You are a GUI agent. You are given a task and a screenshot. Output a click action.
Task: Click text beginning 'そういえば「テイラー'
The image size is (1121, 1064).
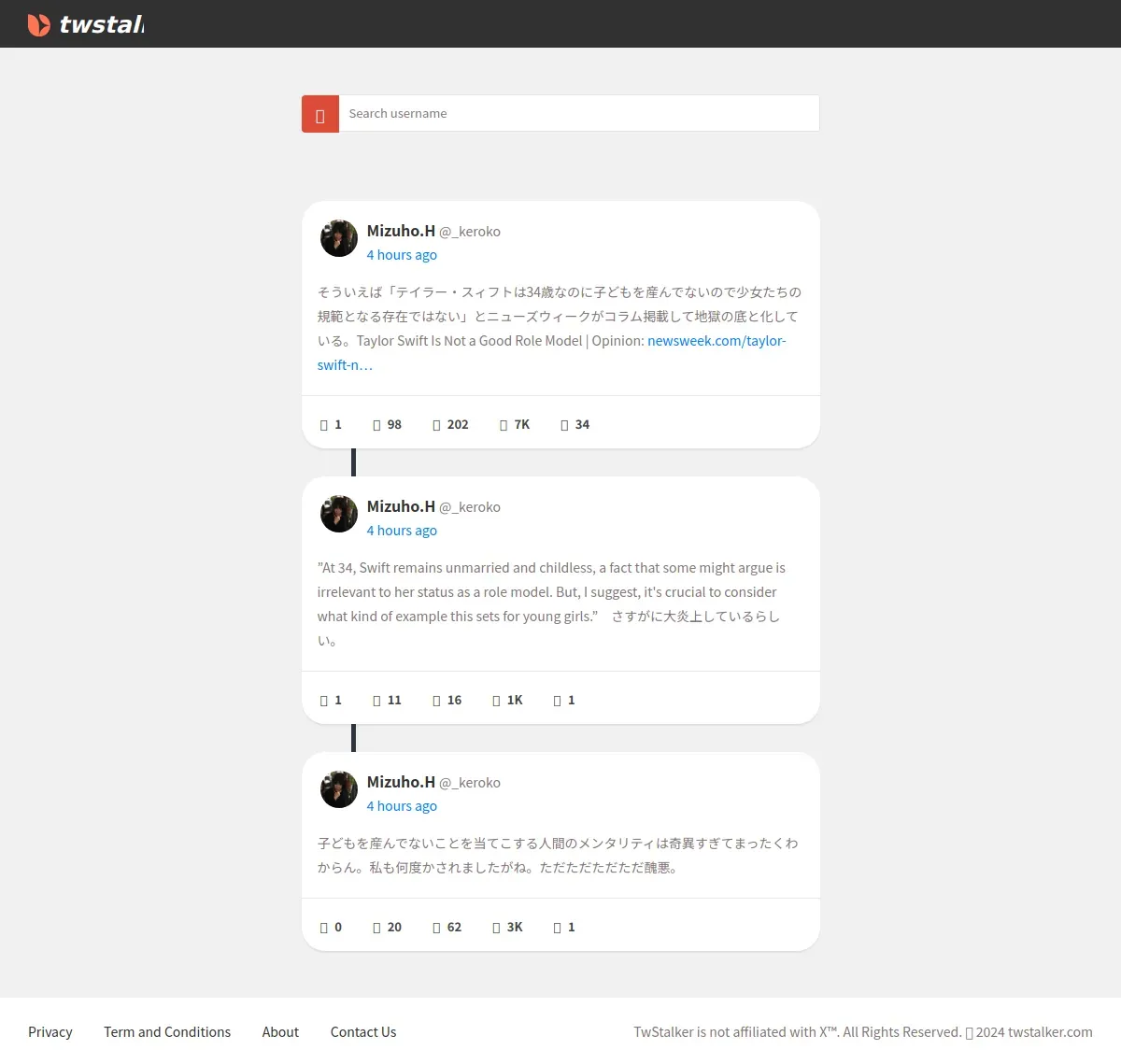click(x=559, y=328)
